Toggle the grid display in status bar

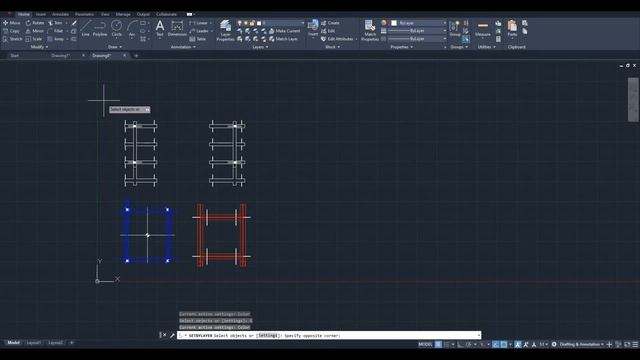pyautogui.click(x=438, y=344)
